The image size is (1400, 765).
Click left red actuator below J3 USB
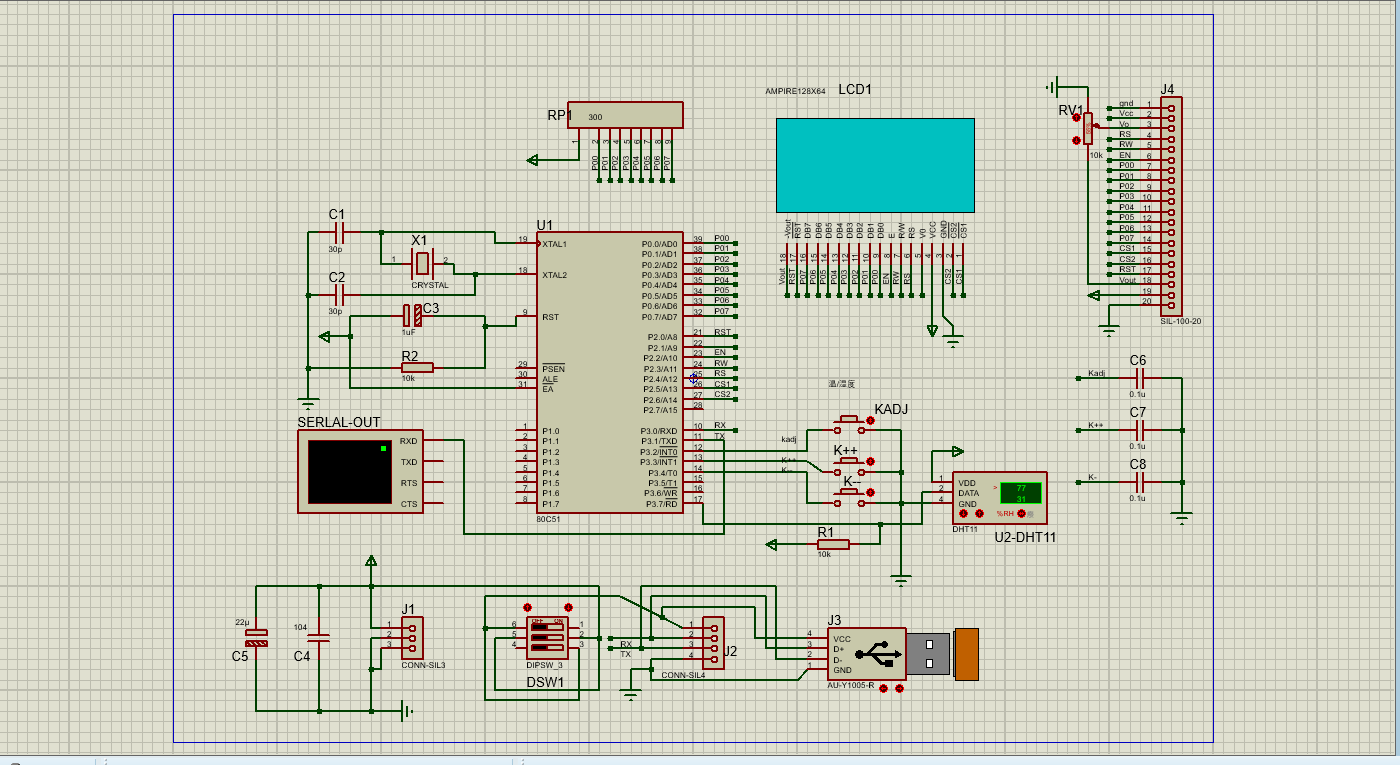tap(883, 688)
